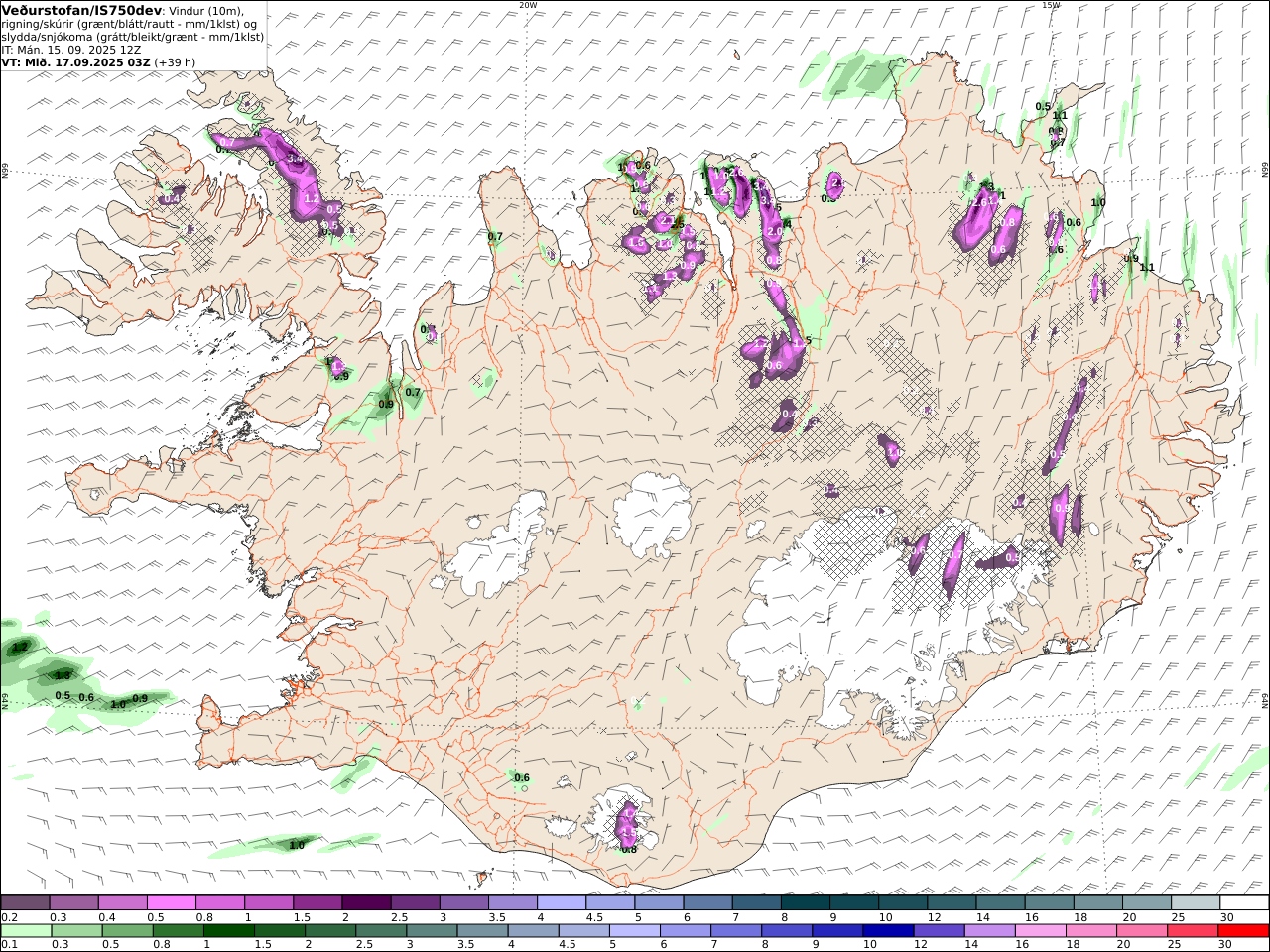1270x952 pixels.
Task: Pick the hot pink rain swatch starting at 20
Action: (x=1141, y=930)
